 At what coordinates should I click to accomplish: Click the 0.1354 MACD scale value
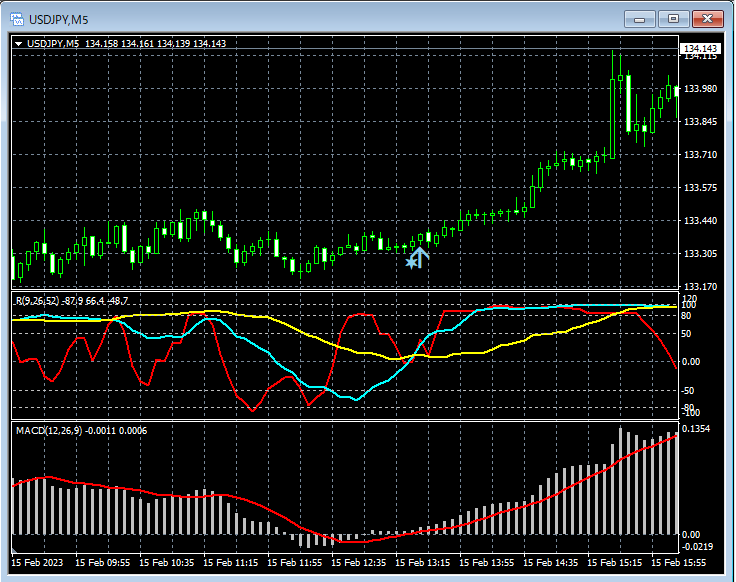point(696,429)
